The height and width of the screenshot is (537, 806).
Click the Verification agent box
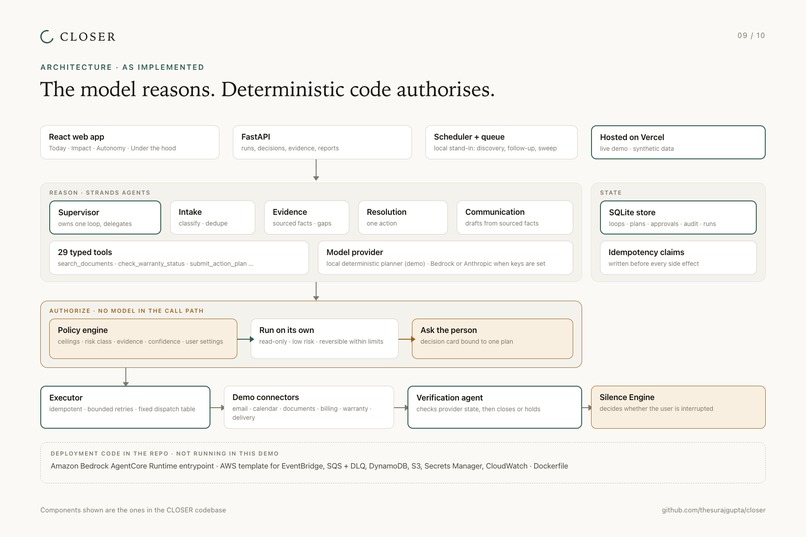pyautogui.click(x=494, y=407)
